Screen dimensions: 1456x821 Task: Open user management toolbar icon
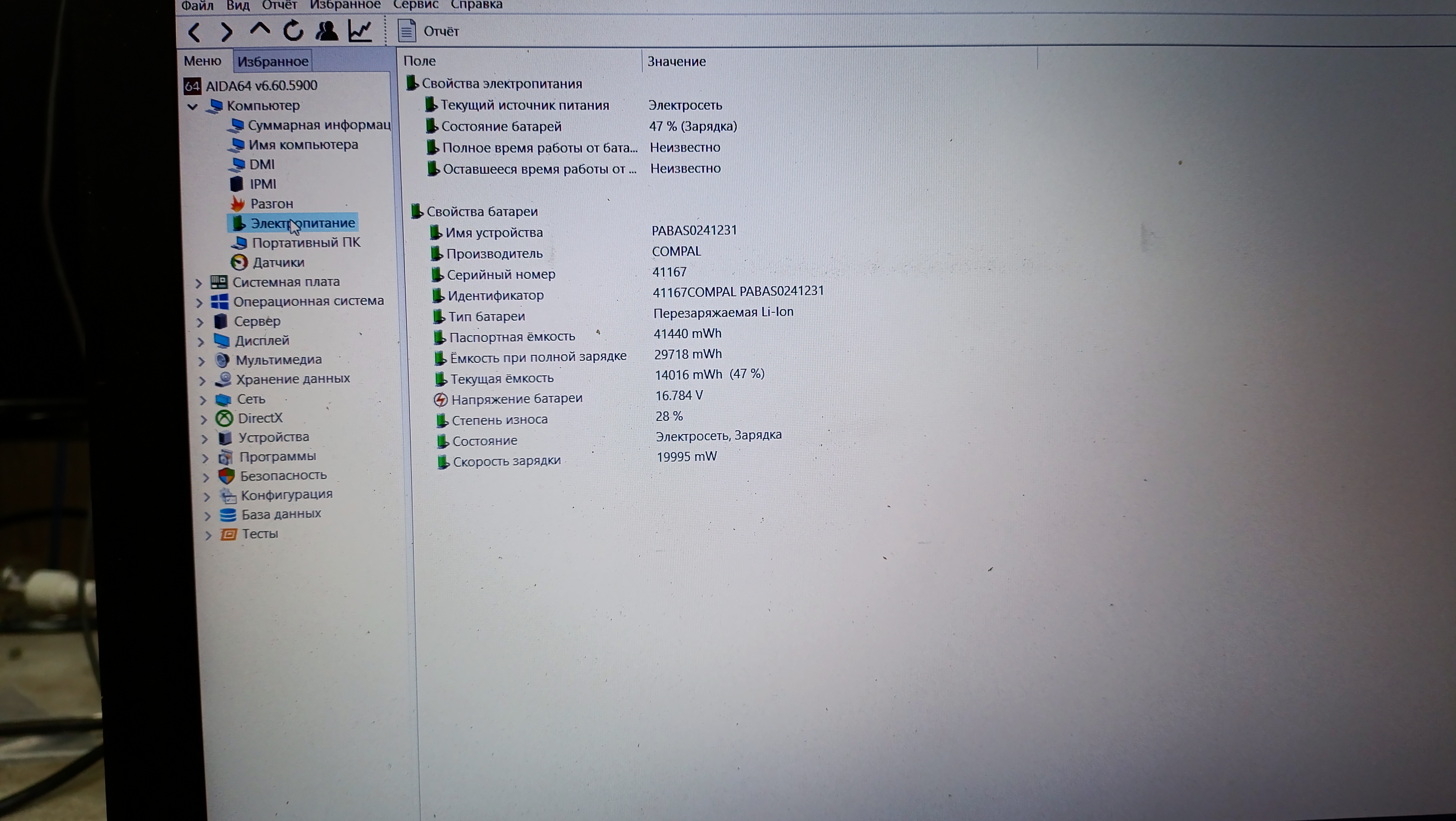326,31
